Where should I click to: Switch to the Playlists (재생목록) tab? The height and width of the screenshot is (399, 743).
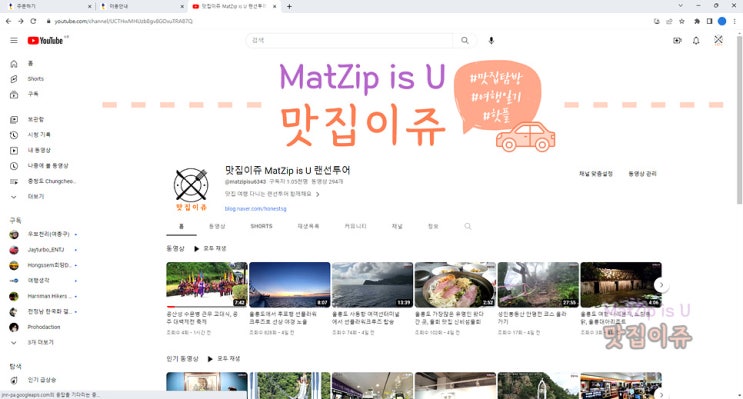tap(308, 227)
